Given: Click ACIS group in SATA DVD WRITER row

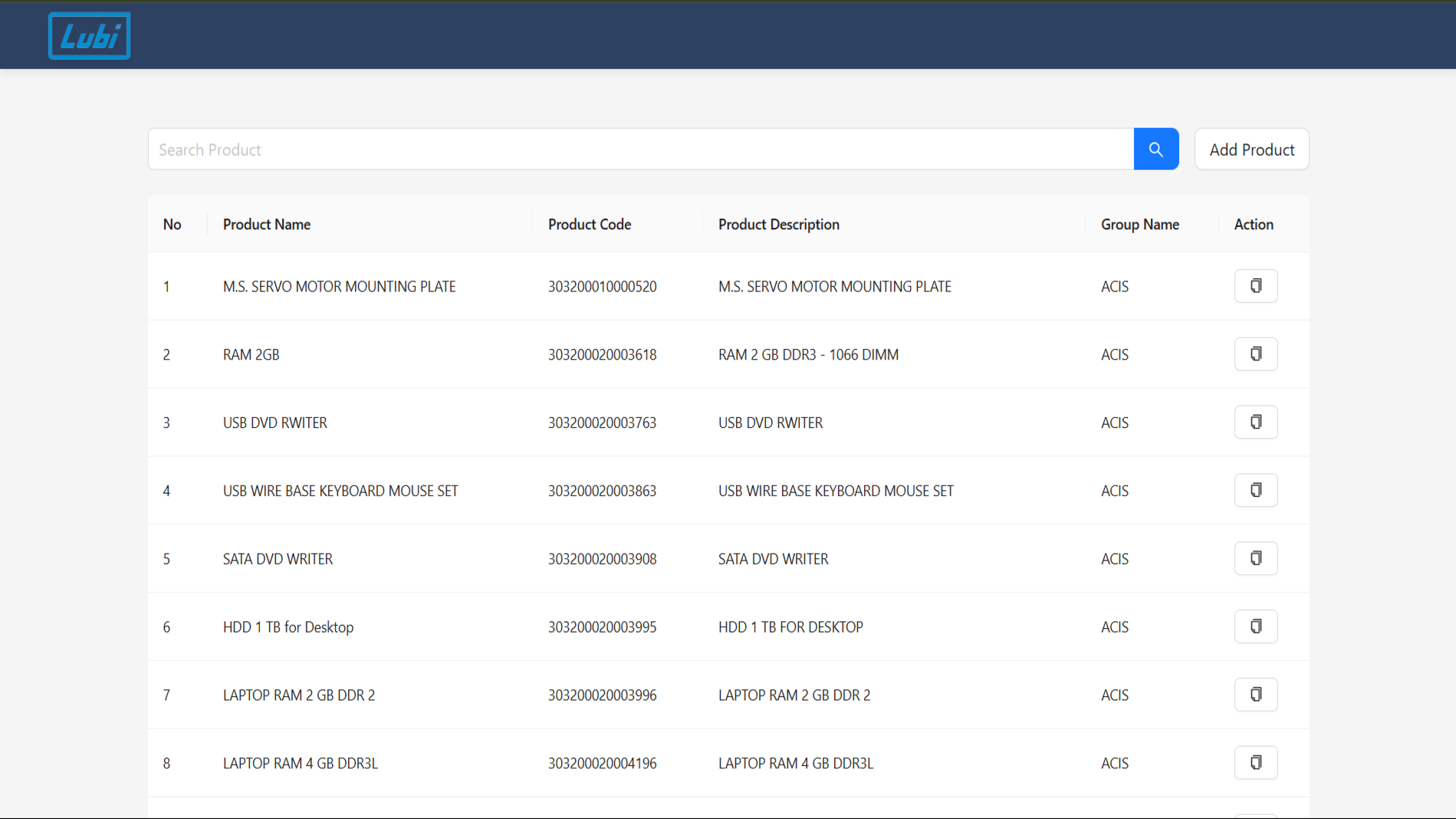Looking at the screenshot, I should coord(1114,559).
